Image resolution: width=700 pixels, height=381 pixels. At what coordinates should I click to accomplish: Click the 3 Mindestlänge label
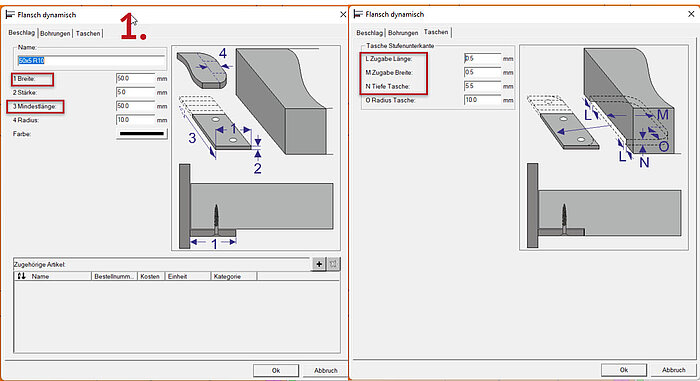34,106
